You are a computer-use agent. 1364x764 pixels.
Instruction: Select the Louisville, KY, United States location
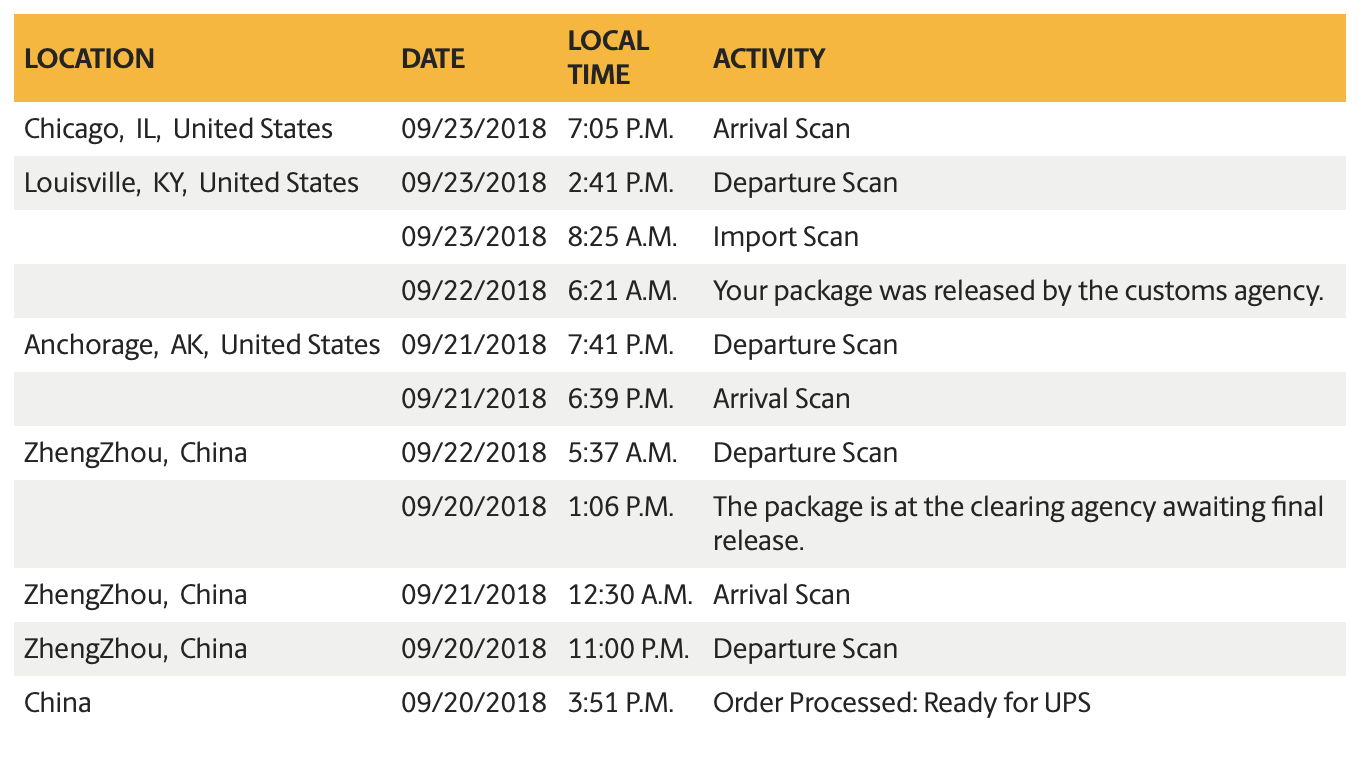point(191,183)
